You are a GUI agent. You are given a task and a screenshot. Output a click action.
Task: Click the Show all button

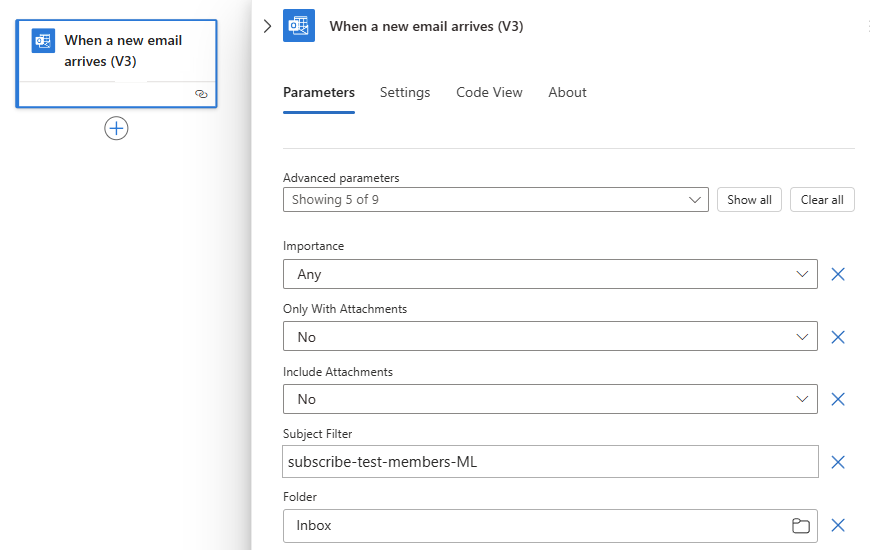coord(749,200)
